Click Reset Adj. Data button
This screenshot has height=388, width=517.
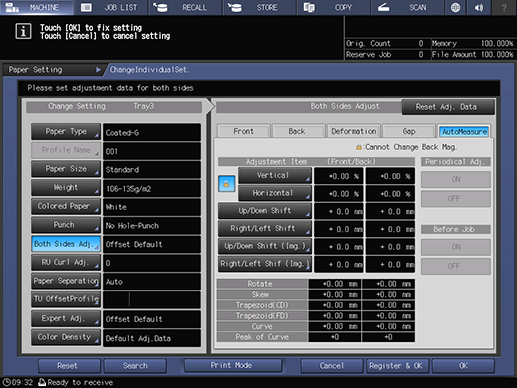pyautogui.click(x=448, y=107)
